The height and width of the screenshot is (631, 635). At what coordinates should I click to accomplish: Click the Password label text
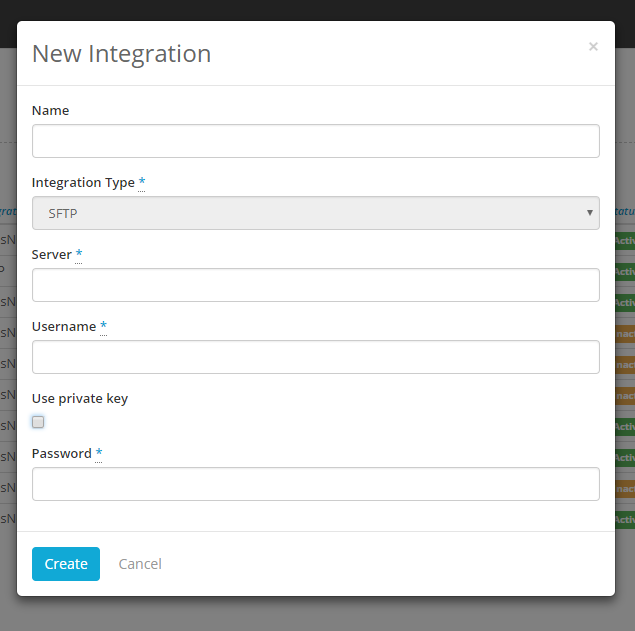62,454
